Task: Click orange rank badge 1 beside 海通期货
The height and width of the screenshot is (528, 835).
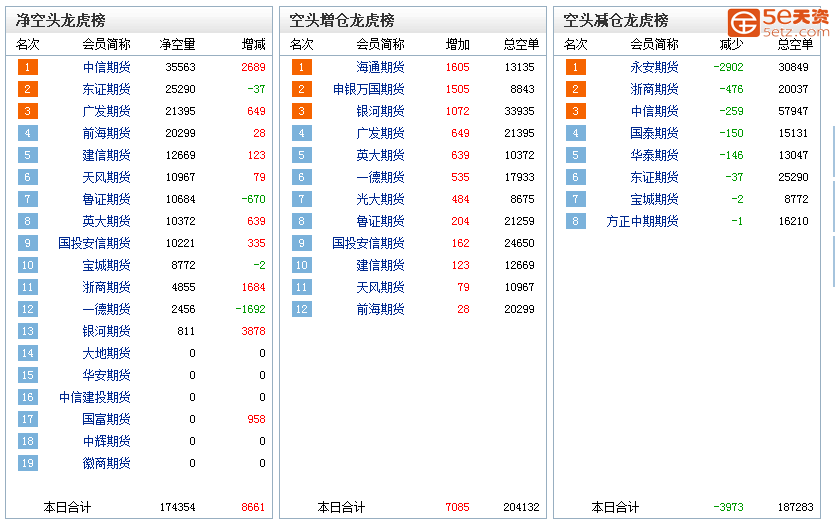Action: tap(301, 67)
